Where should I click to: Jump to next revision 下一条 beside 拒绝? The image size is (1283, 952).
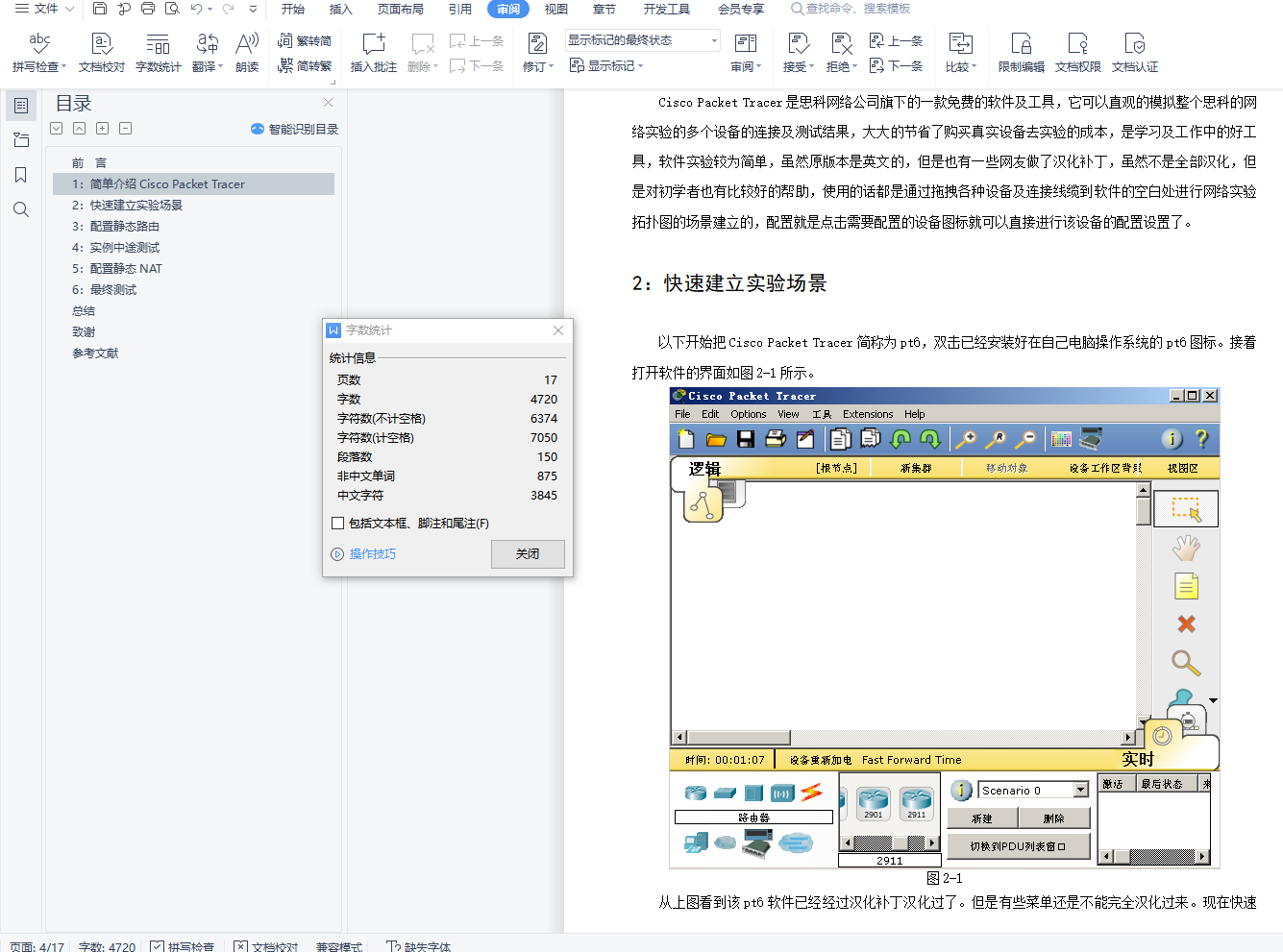point(896,65)
